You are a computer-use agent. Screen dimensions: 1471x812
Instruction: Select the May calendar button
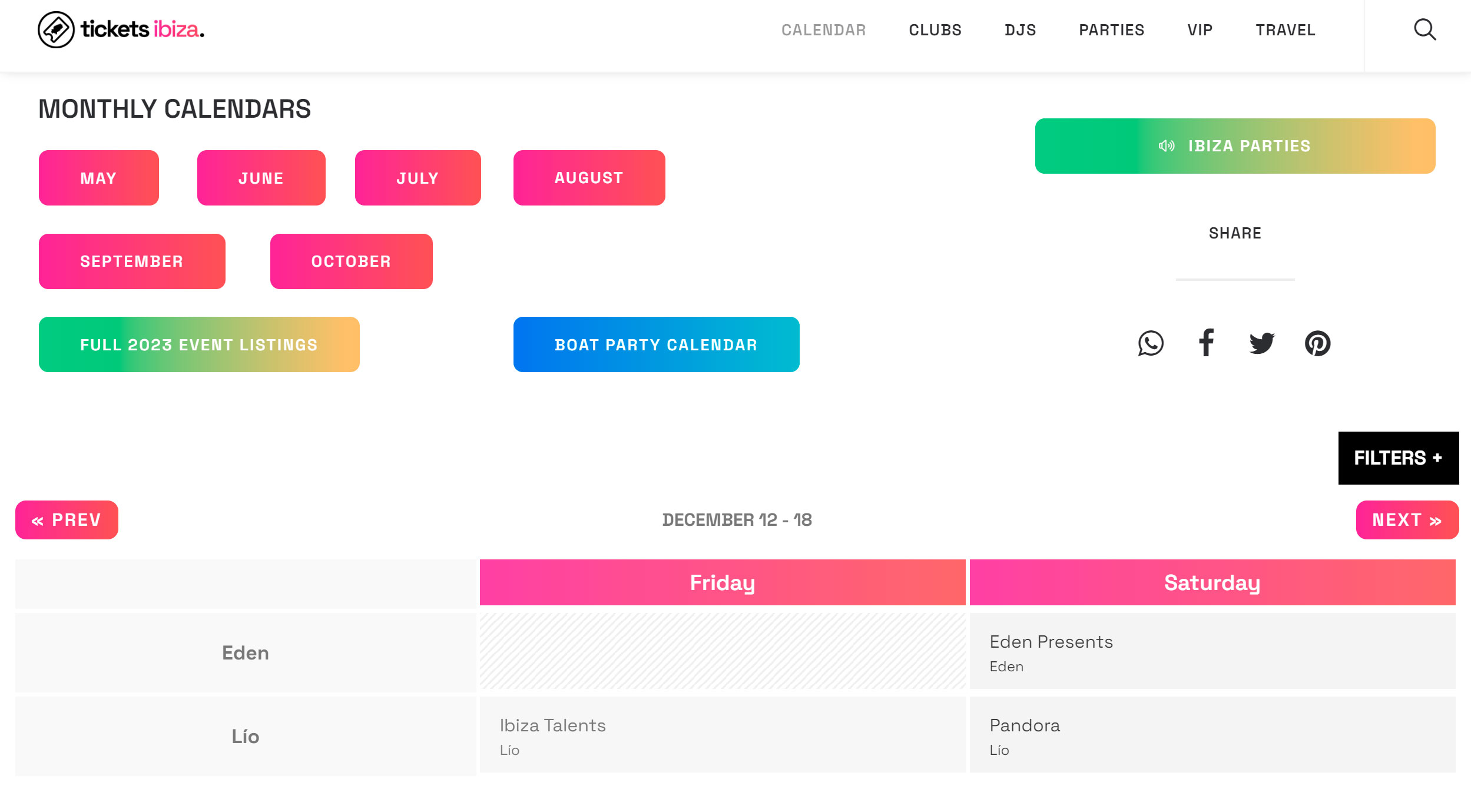tap(99, 178)
